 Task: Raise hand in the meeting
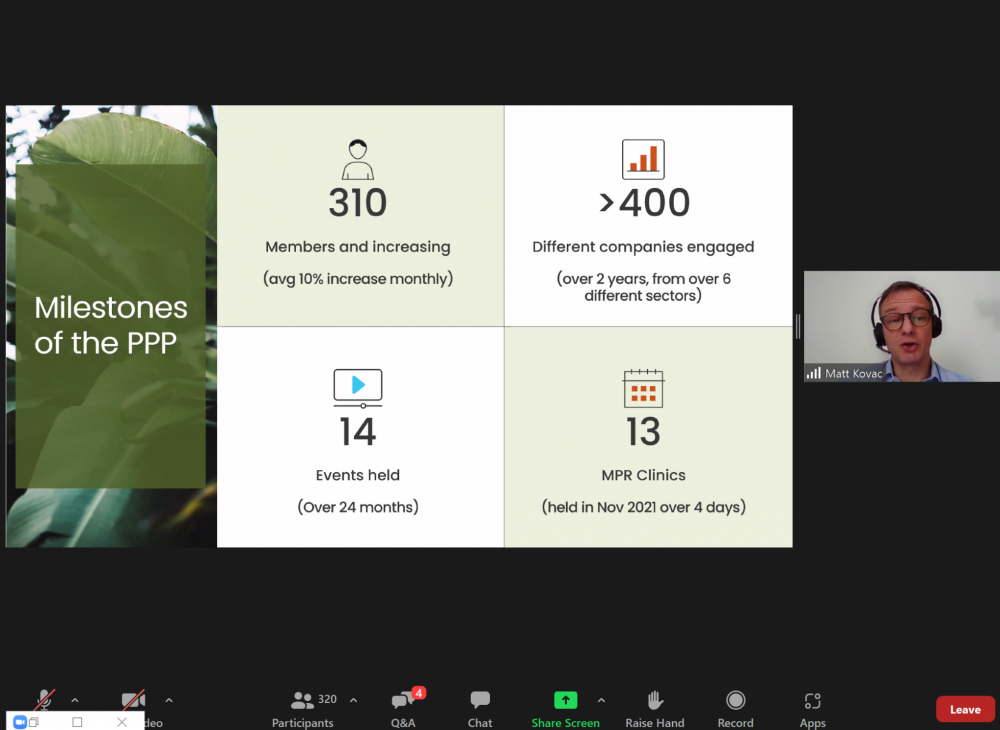click(655, 708)
